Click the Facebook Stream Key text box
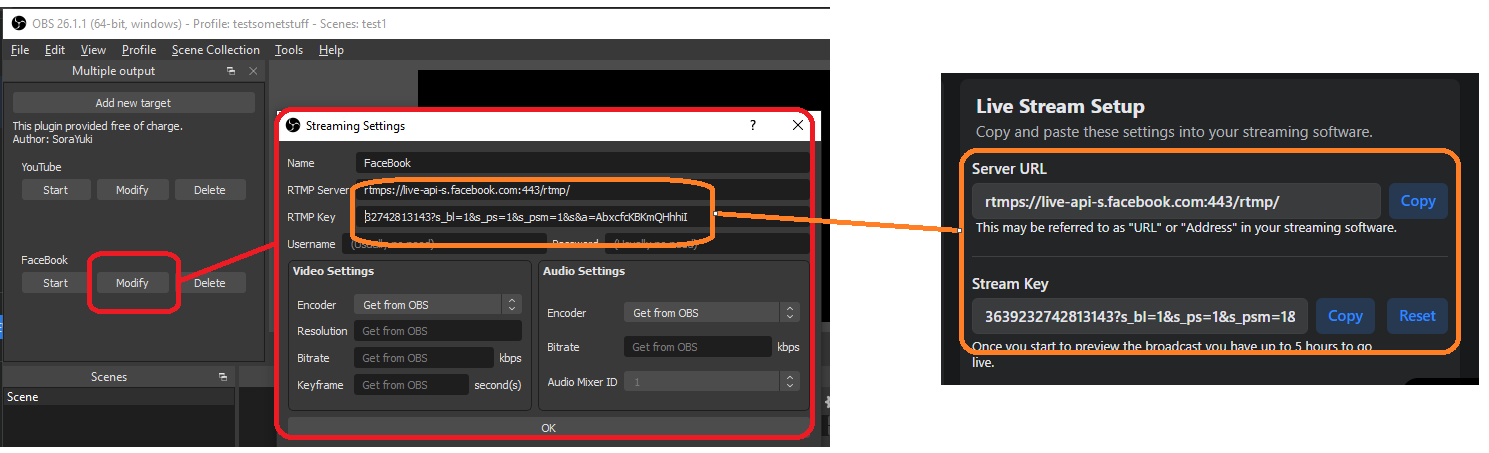 point(1140,316)
